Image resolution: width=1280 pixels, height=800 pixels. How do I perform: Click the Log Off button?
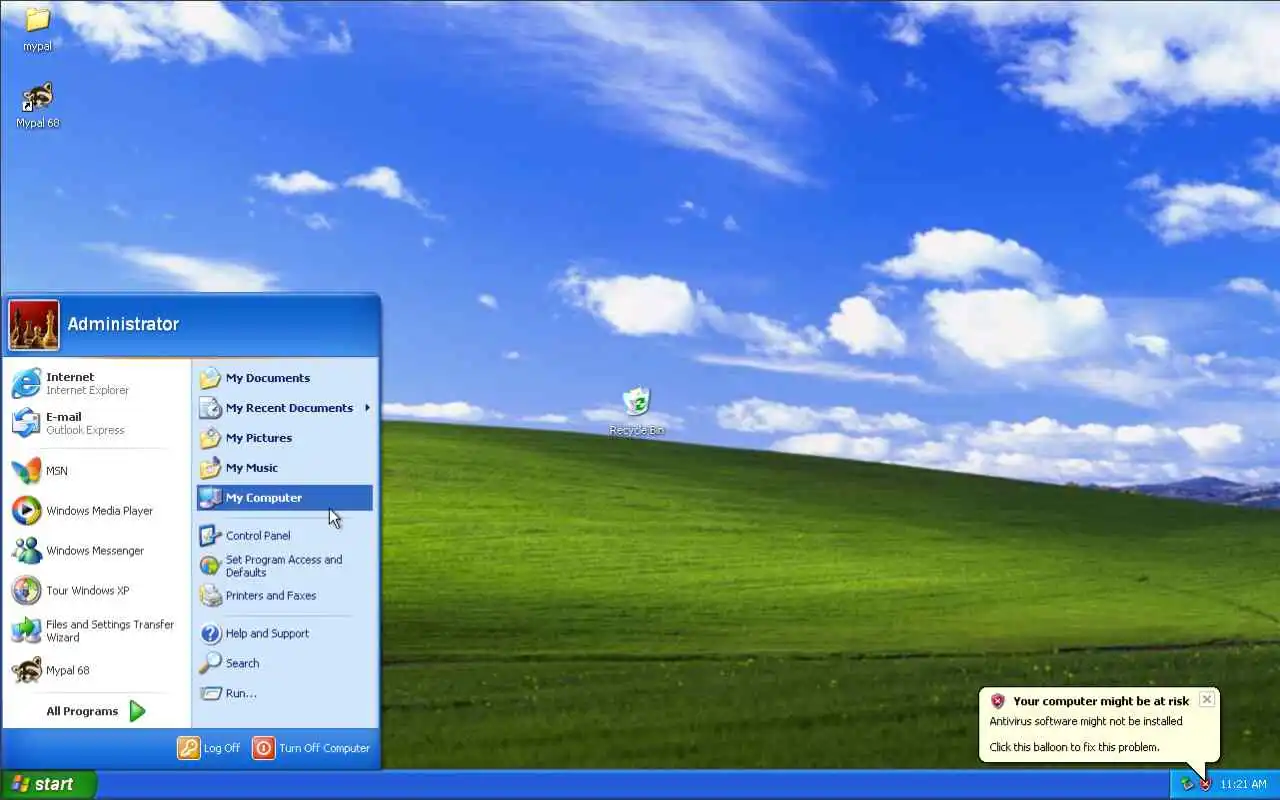[x=209, y=748]
